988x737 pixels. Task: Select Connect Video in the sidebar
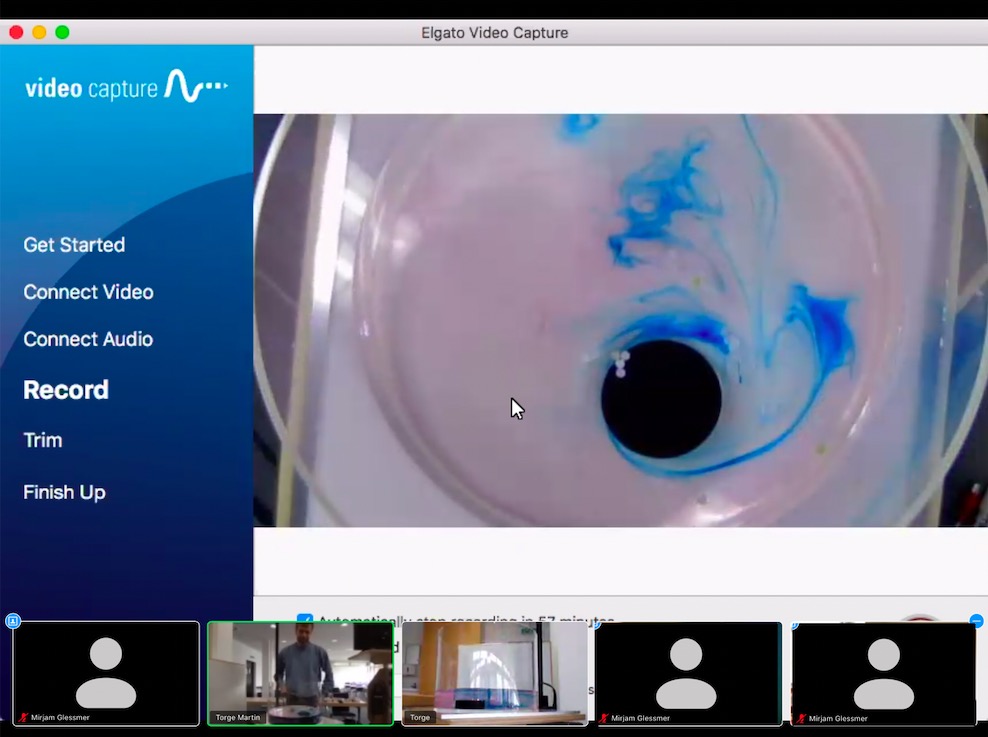click(88, 292)
